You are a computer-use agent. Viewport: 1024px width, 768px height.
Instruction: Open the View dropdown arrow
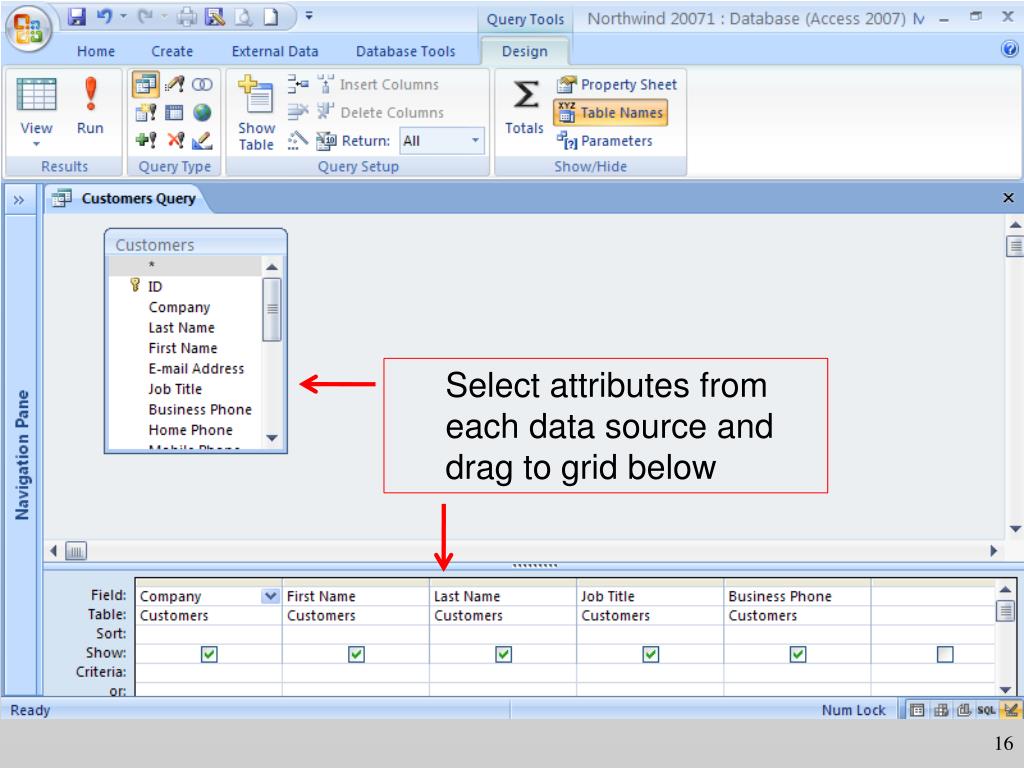click(37, 144)
